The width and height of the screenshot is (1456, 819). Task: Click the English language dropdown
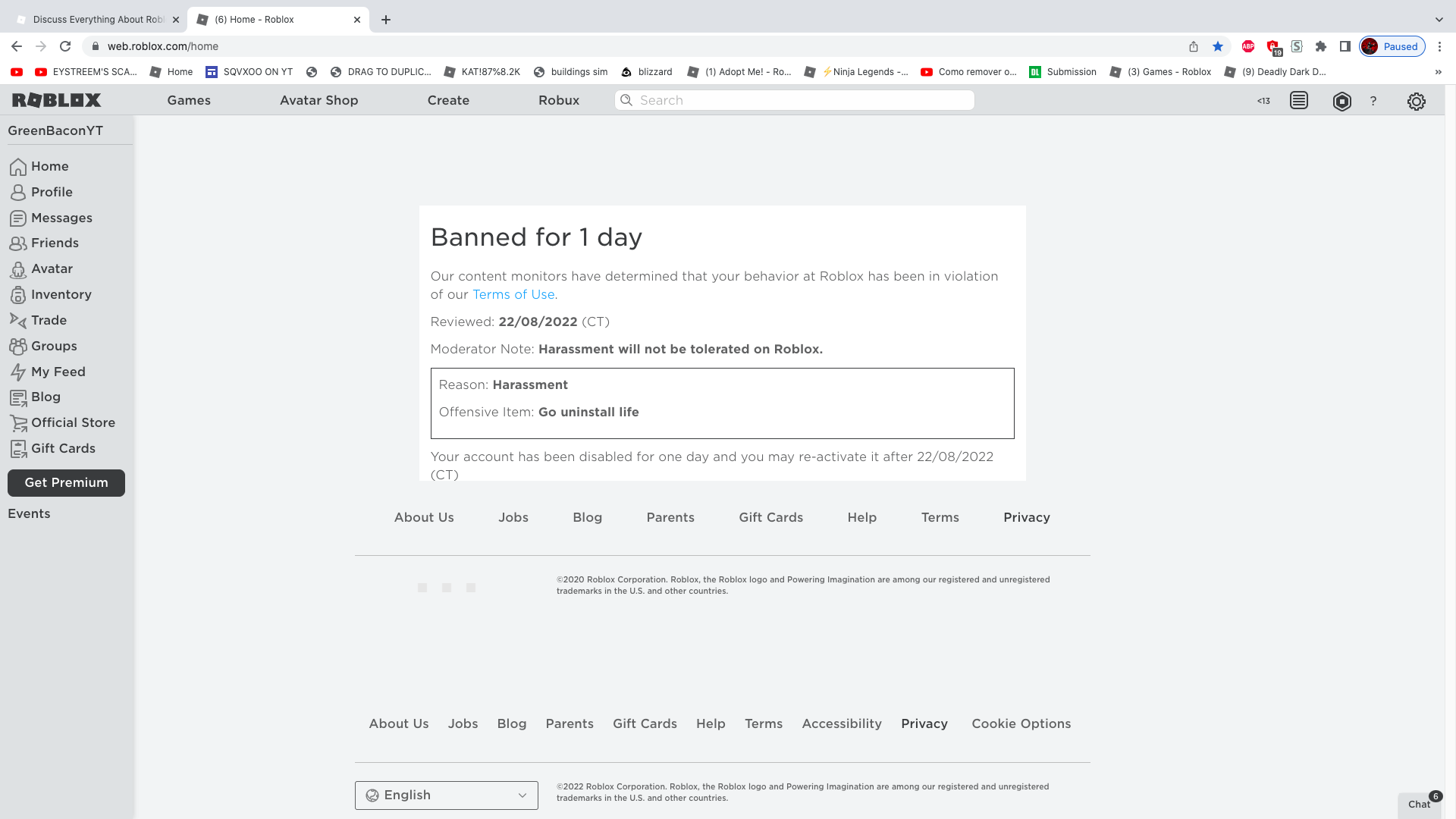[447, 795]
